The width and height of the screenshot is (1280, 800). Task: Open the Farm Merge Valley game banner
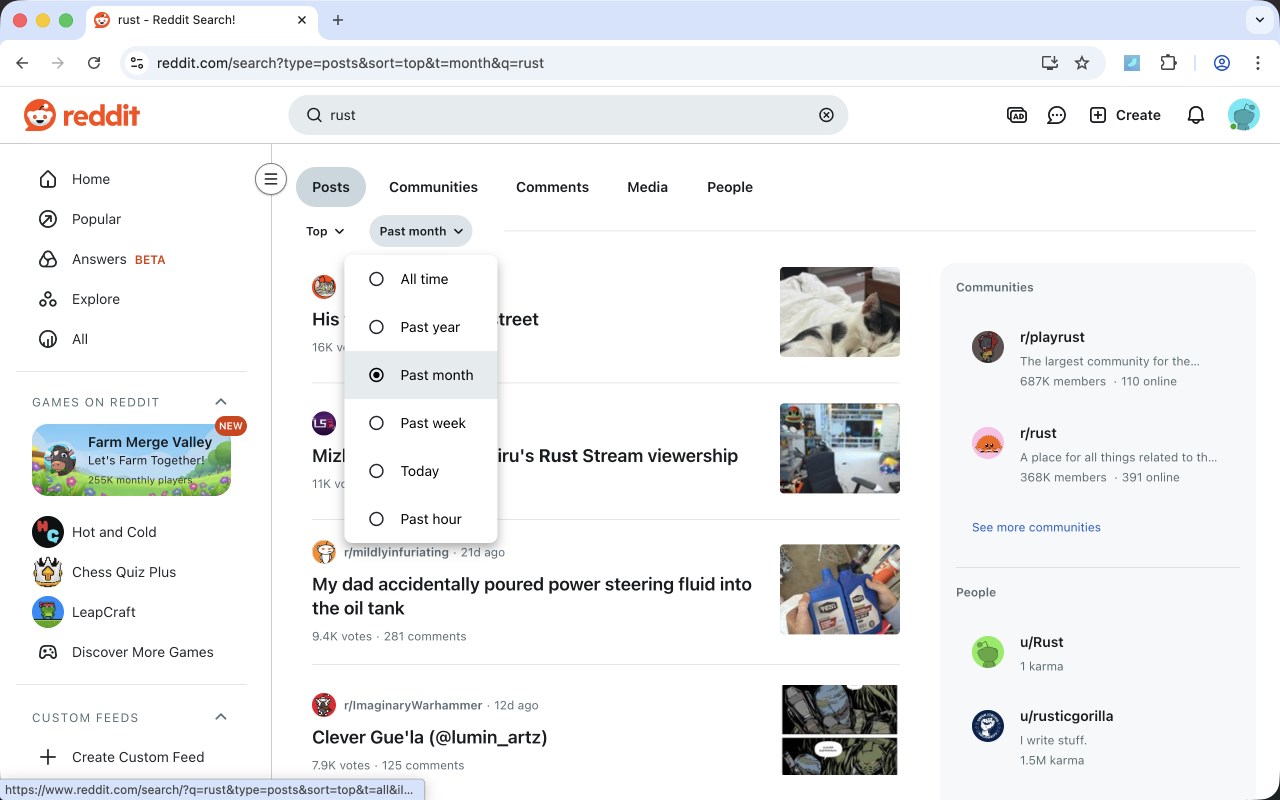click(x=132, y=460)
